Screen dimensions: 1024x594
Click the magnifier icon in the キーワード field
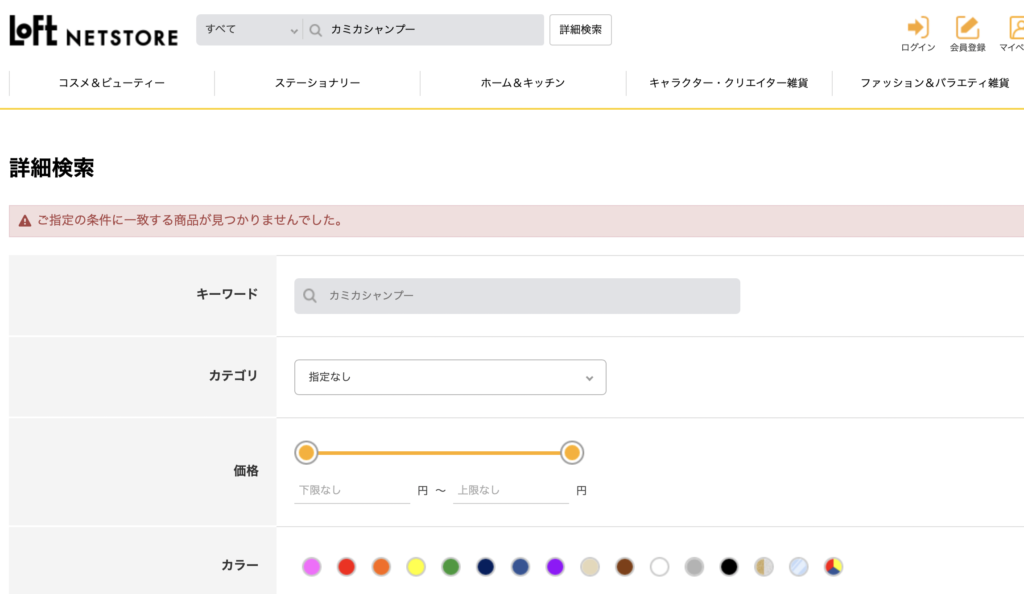click(x=310, y=296)
